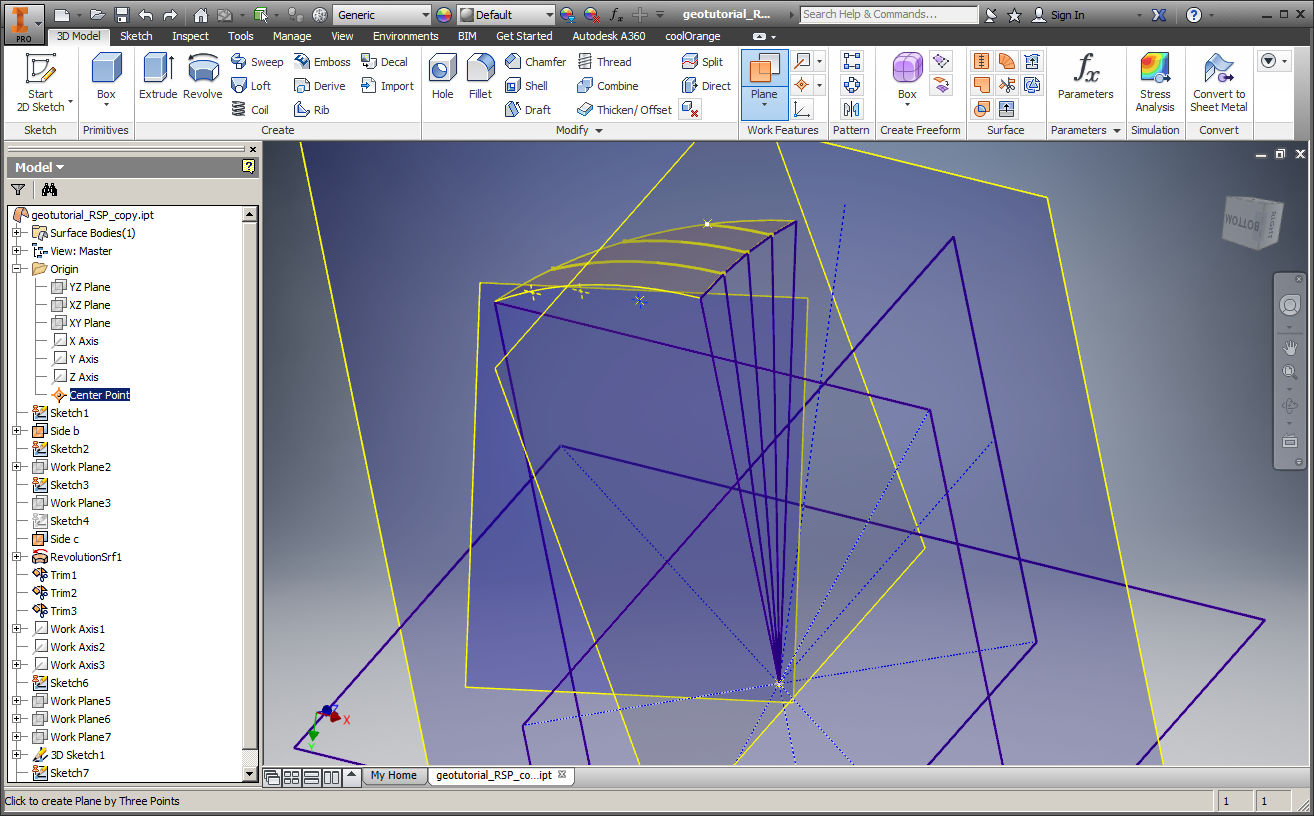Select the Mirror pattern tool
This screenshot has width=1314, height=816.
[x=852, y=109]
